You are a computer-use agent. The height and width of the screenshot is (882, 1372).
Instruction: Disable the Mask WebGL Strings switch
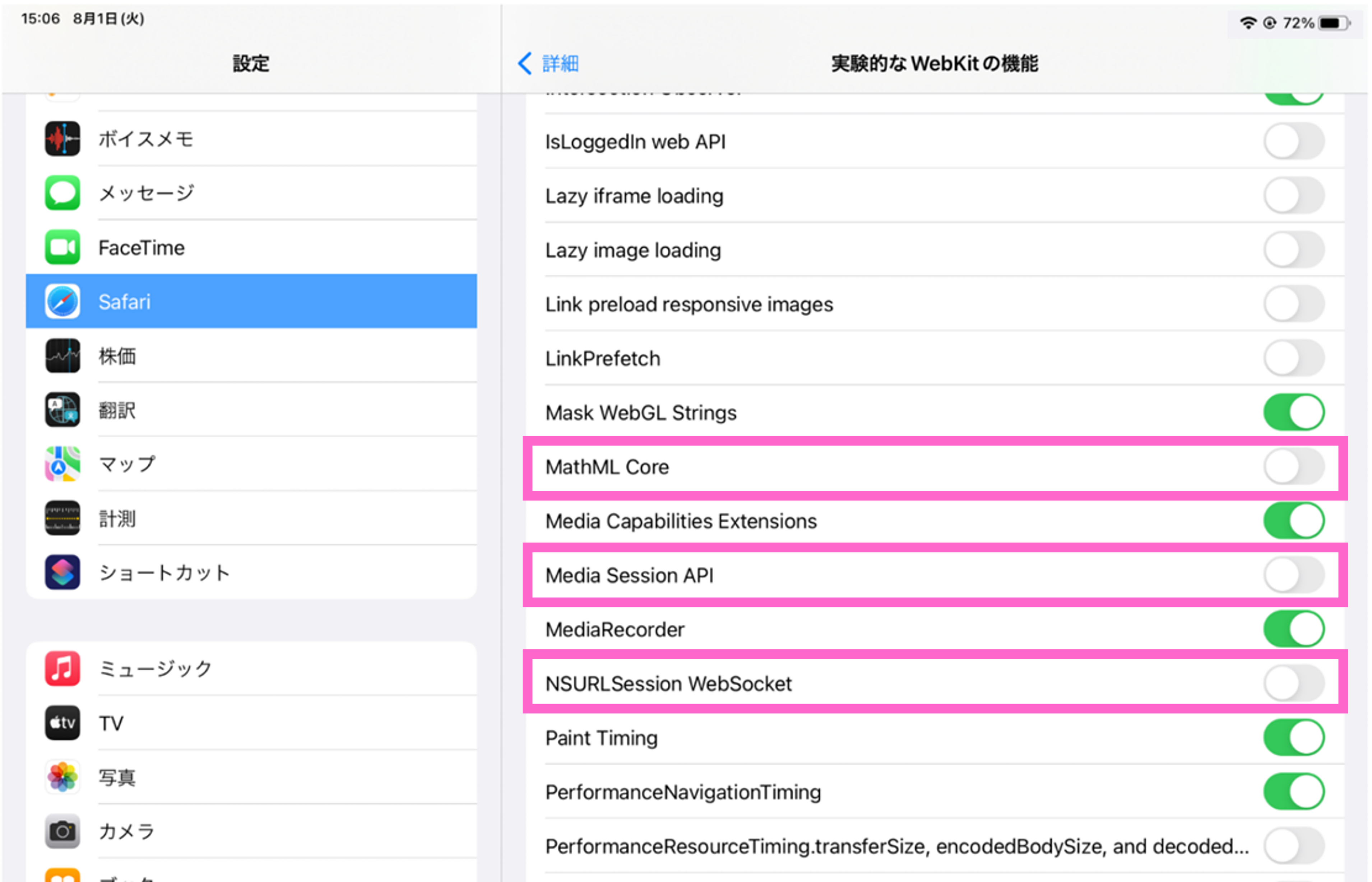point(1293,412)
